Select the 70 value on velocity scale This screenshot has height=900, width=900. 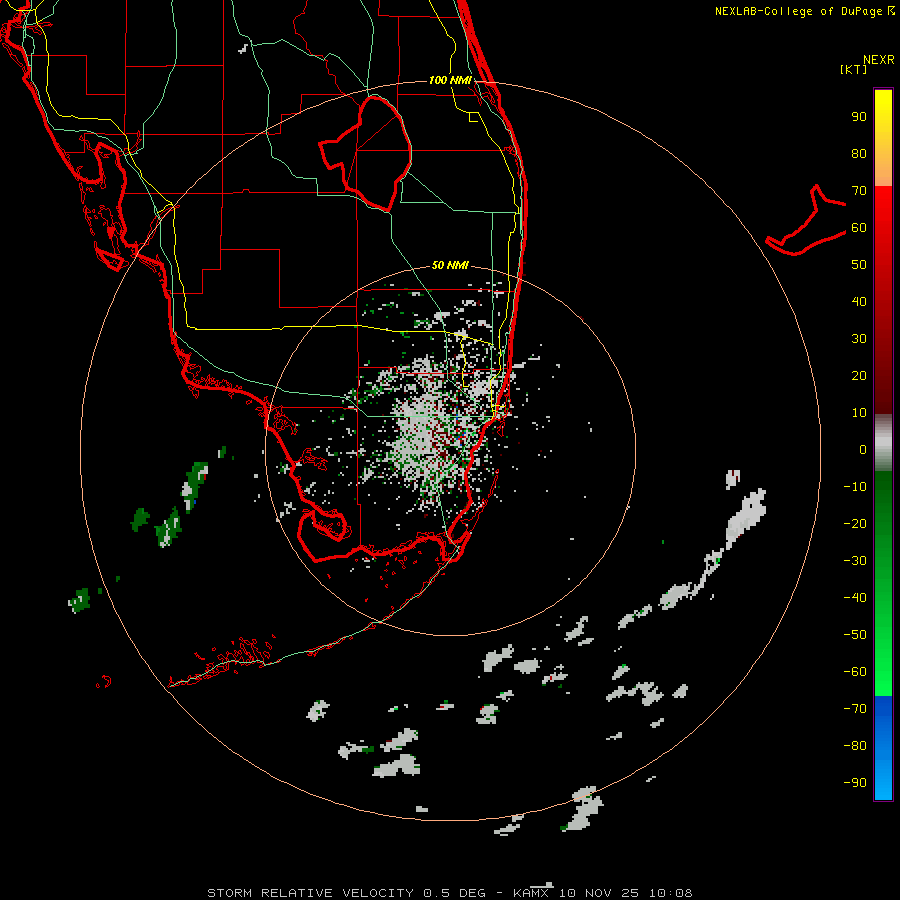(859, 191)
